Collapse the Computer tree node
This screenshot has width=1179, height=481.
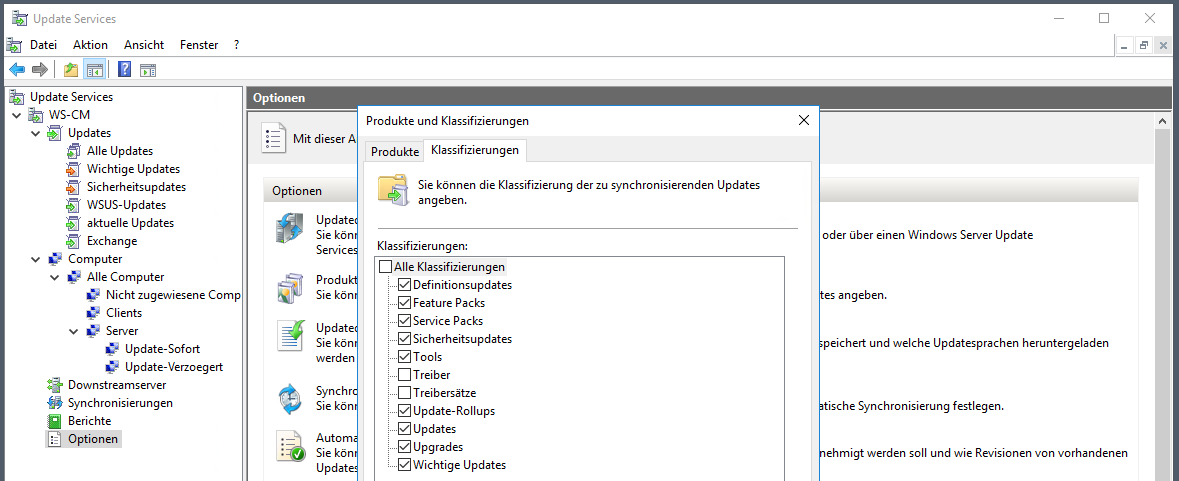[35, 259]
